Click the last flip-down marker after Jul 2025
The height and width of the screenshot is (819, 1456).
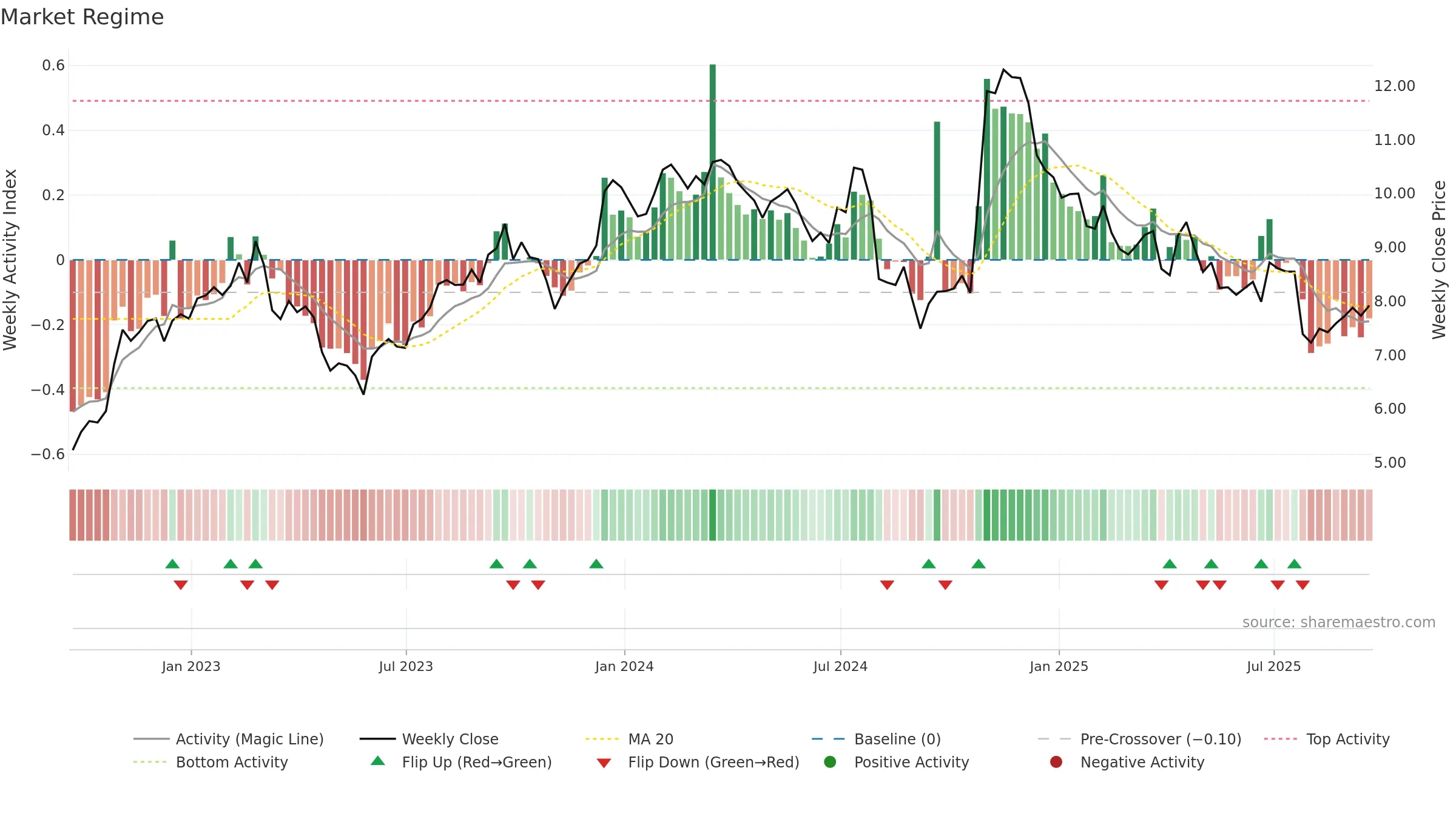tap(1303, 585)
